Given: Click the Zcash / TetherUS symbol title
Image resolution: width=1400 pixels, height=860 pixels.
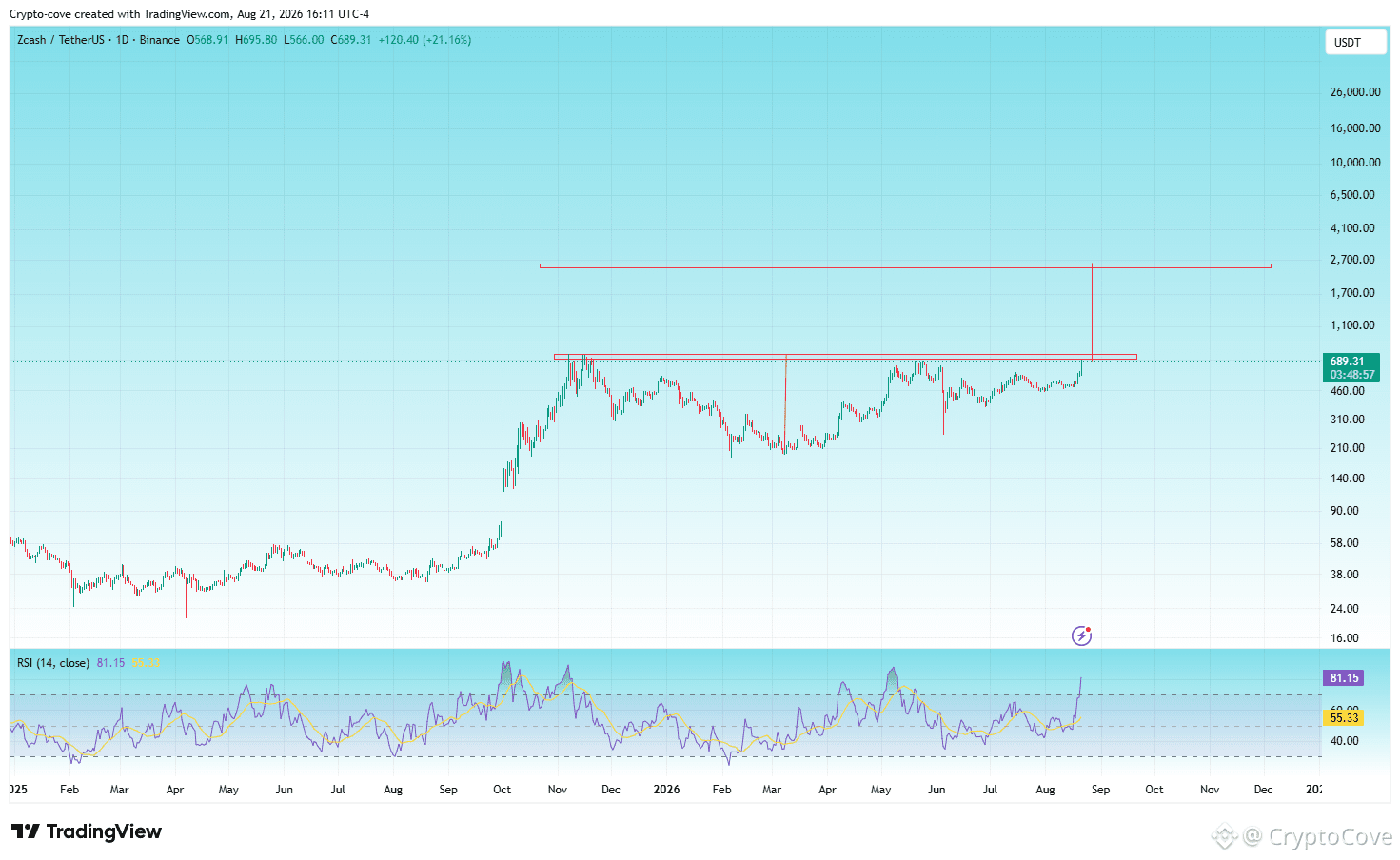Looking at the screenshot, I should tap(61, 40).
